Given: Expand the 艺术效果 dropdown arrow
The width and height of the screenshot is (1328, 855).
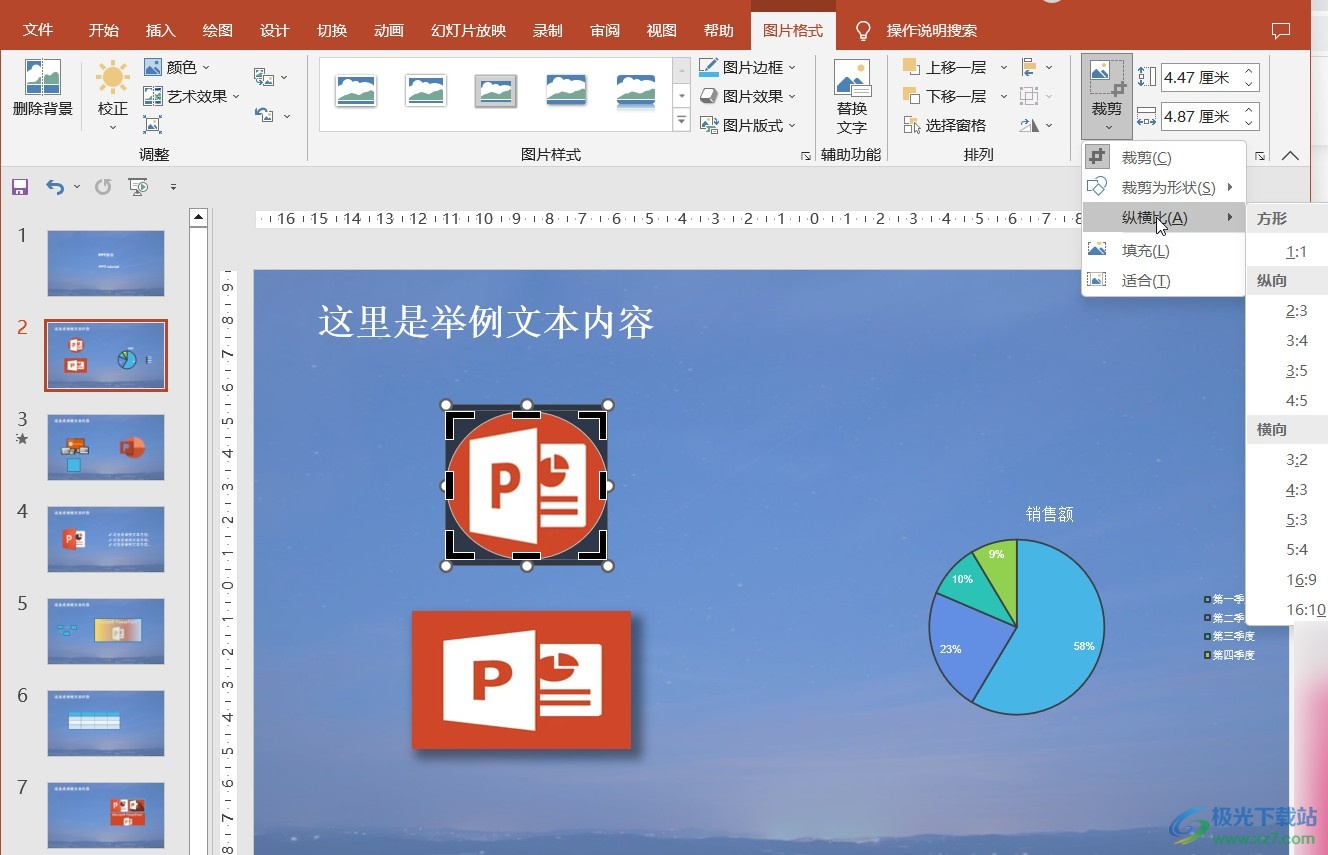Looking at the screenshot, I should (236, 97).
